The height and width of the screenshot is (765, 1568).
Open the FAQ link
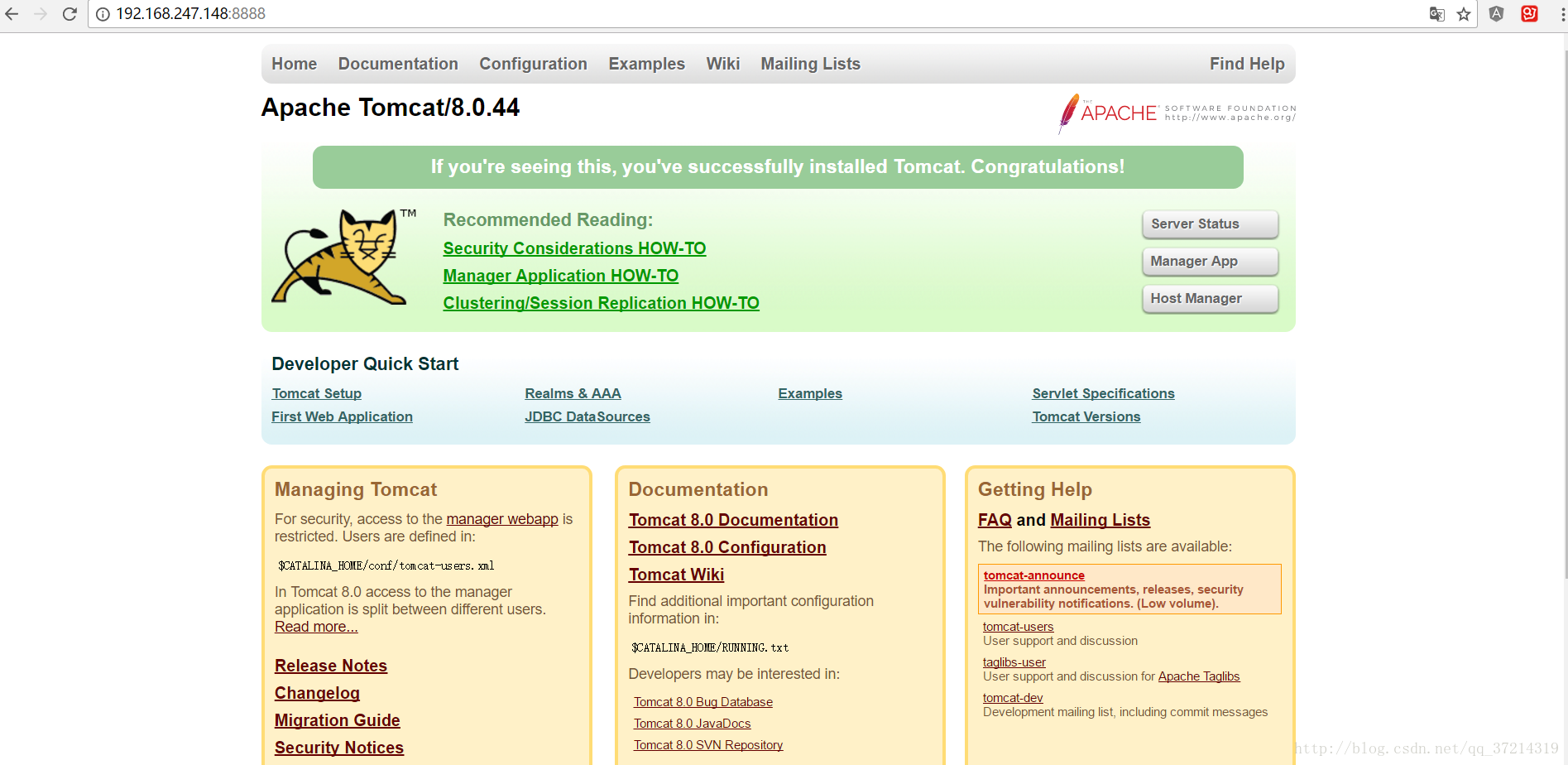click(995, 520)
